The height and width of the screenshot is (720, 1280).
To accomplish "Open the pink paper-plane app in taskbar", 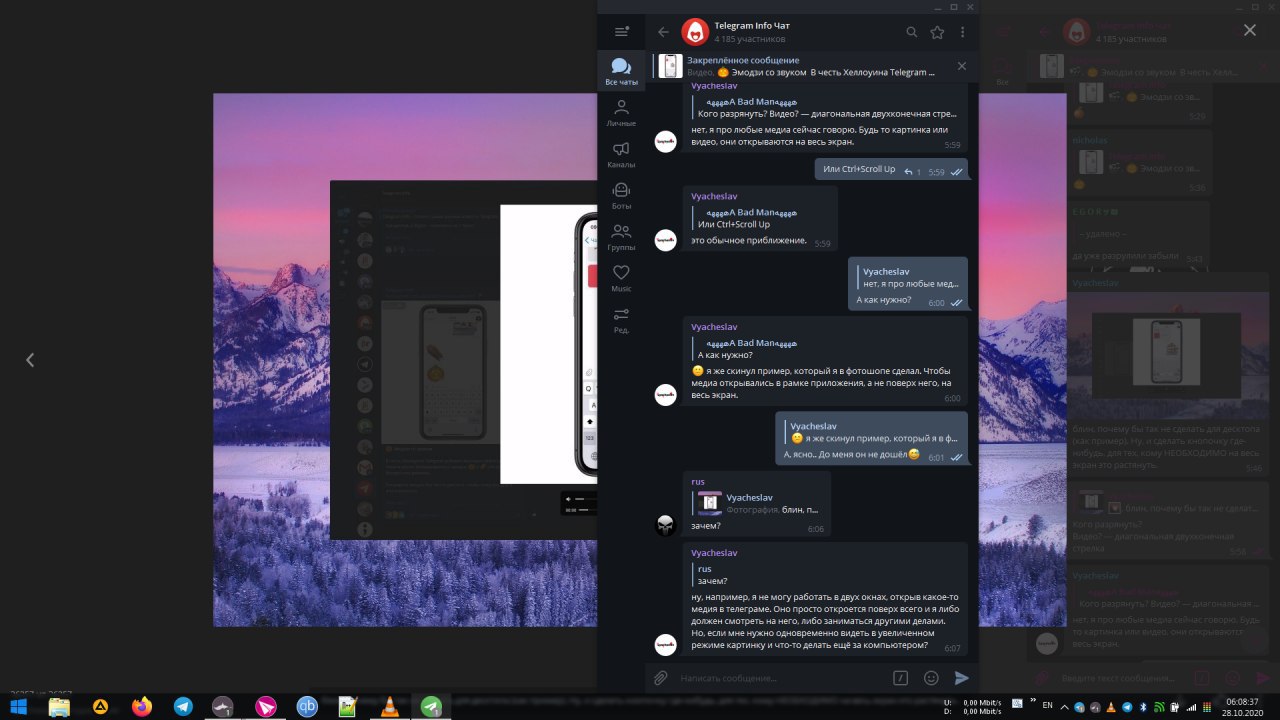I will pyautogui.click(x=265, y=706).
